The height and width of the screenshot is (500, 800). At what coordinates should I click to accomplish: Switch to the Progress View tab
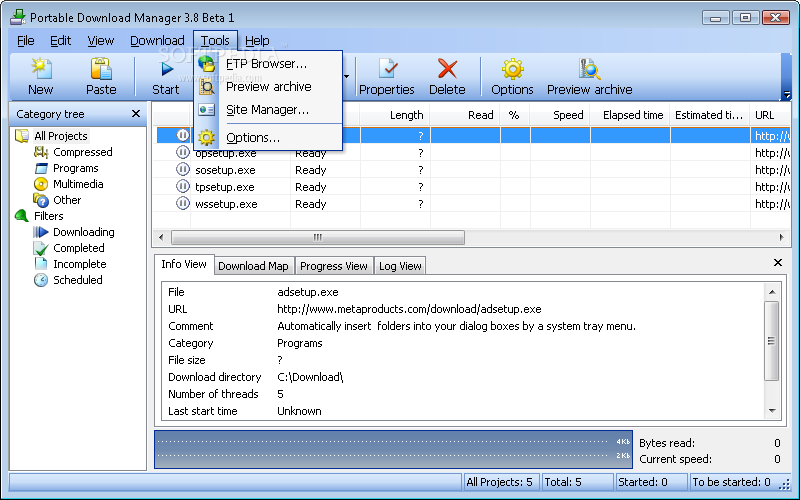(334, 266)
